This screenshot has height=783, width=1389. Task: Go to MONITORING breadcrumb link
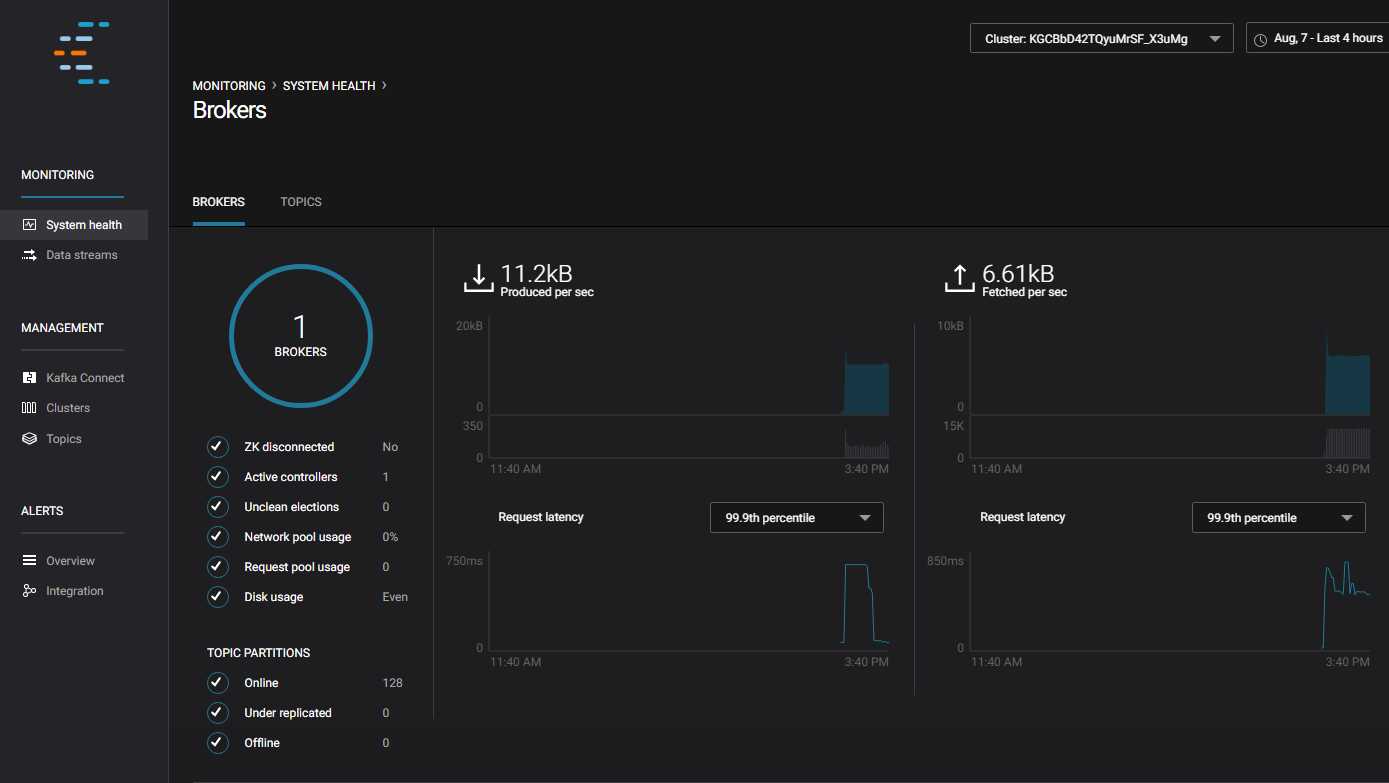point(229,86)
